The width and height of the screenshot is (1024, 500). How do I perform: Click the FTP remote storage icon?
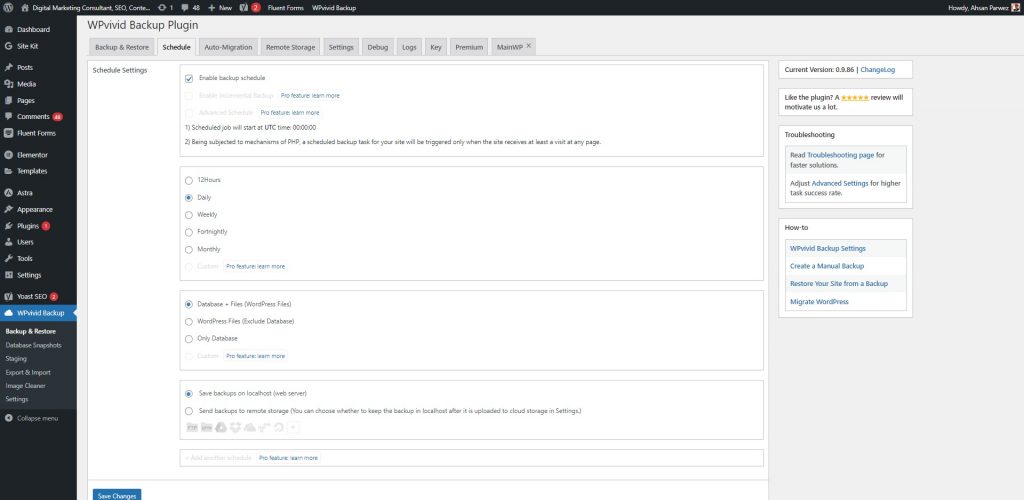pyautogui.click(x=192, y=427)
